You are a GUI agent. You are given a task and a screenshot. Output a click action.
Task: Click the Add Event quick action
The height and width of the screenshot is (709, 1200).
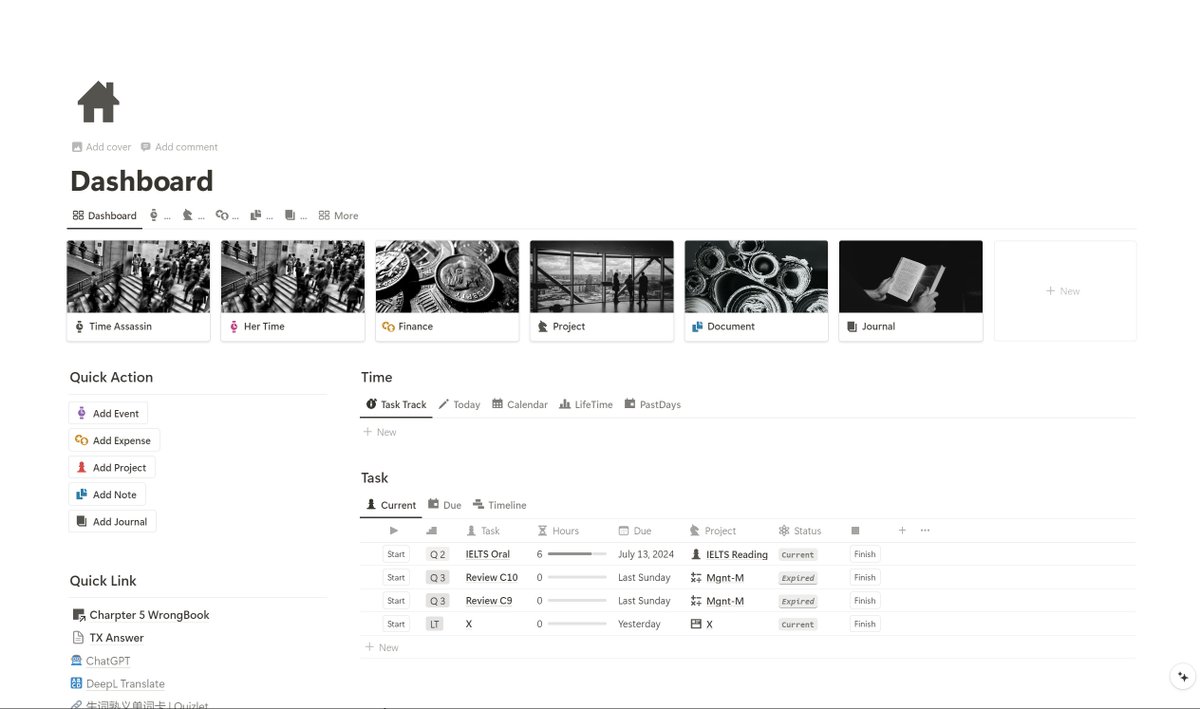[108, 413]
